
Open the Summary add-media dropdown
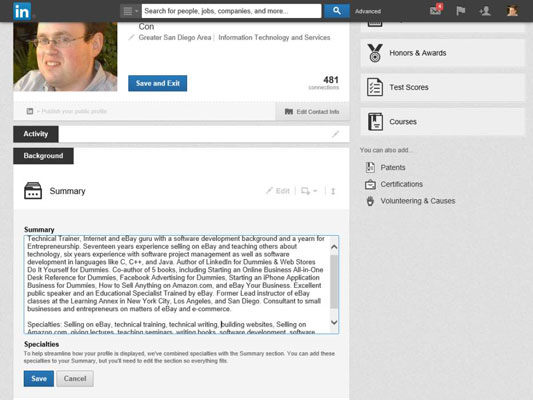309,191
